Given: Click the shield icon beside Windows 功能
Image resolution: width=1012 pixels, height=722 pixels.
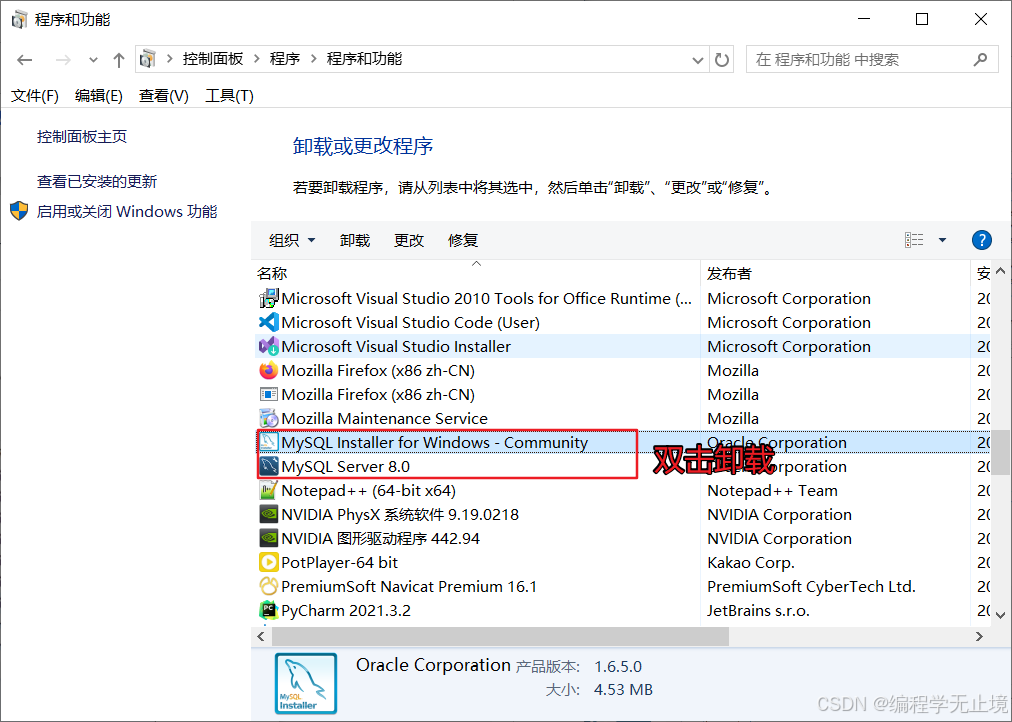Looking at the screenshot, I should click(19, 211).
